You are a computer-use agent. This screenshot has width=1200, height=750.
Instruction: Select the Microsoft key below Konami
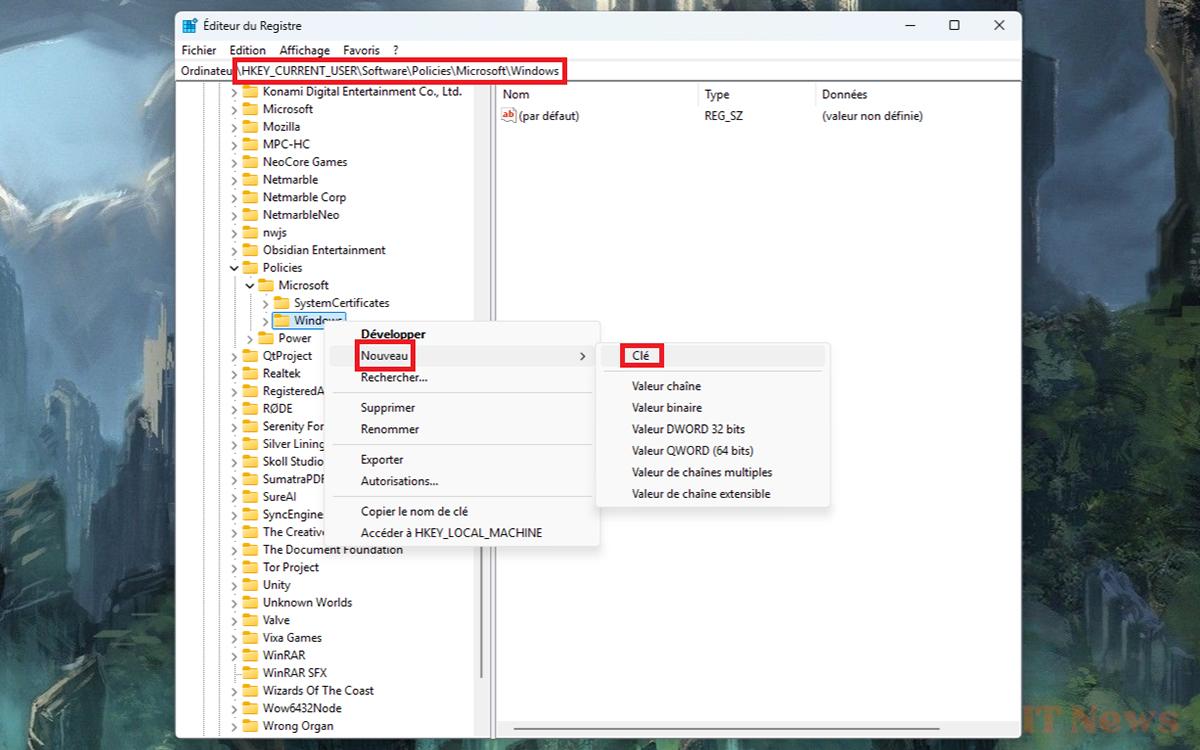click(287, 109)
